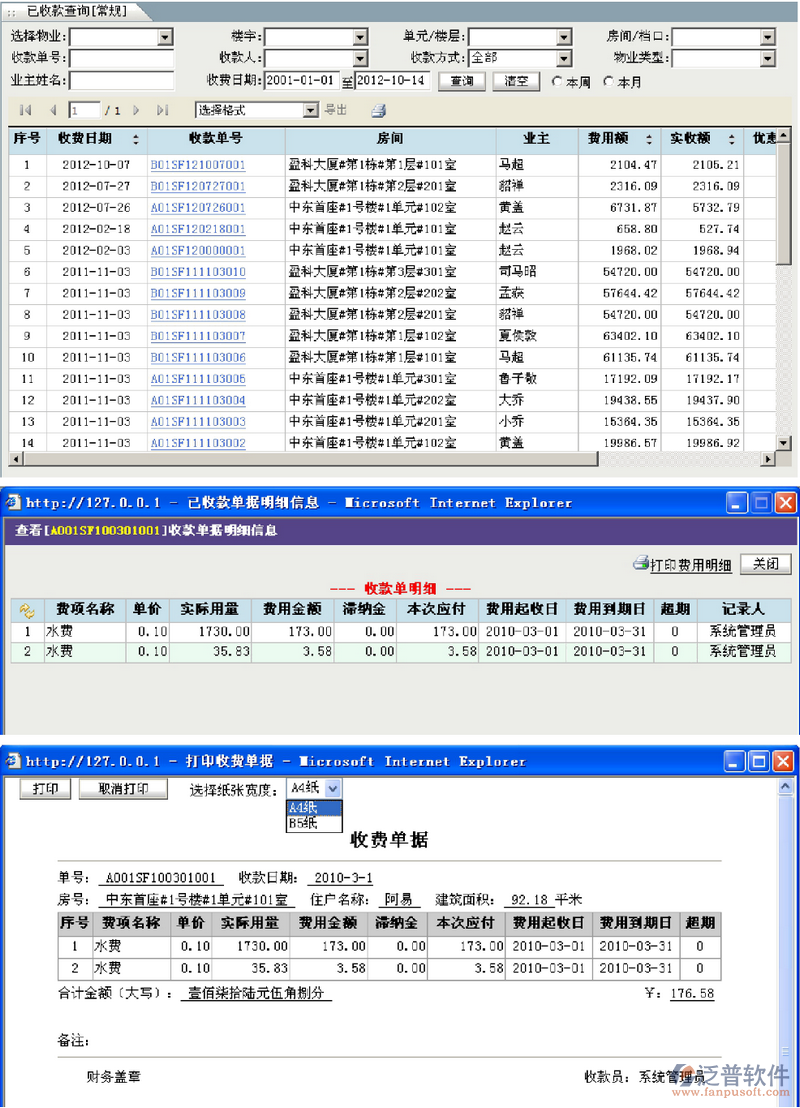800x1108 pixels.
Task: Jump to last page of results
Action: point(162,110)
